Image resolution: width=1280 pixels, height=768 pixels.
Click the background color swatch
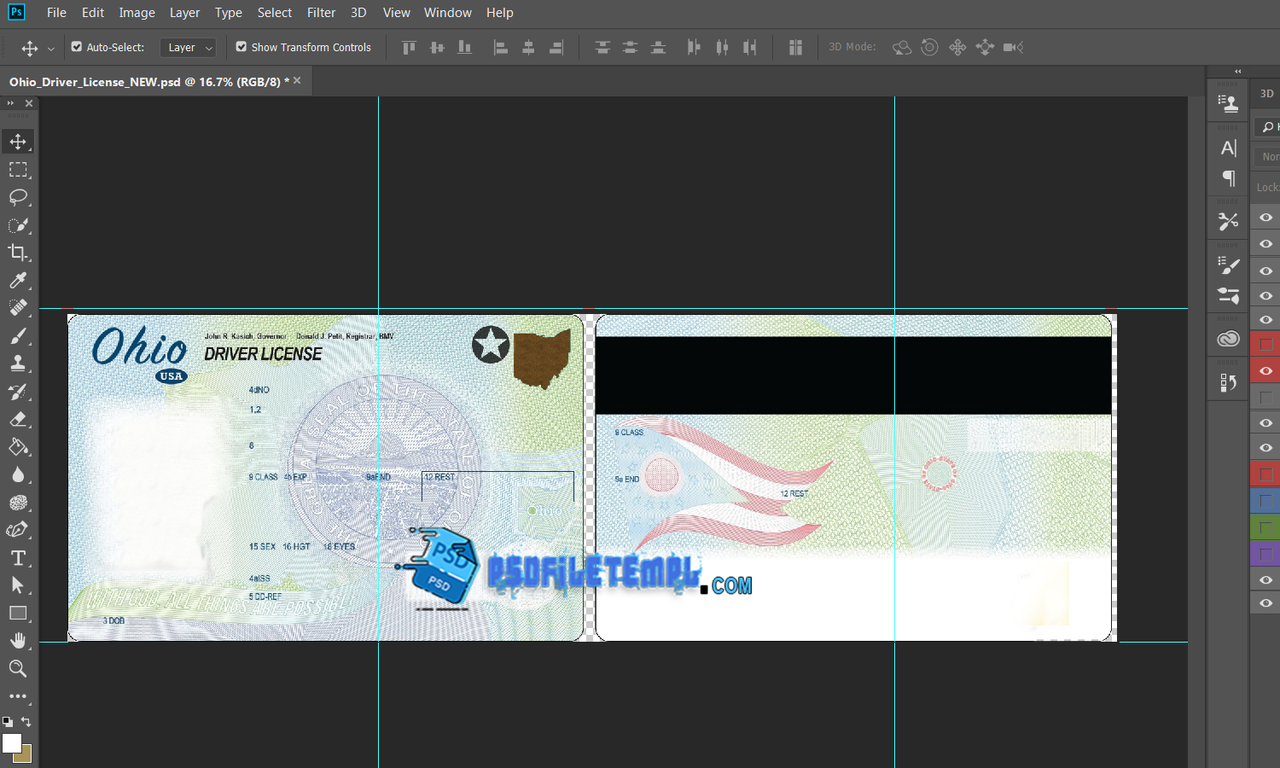[x=25, y=755]
